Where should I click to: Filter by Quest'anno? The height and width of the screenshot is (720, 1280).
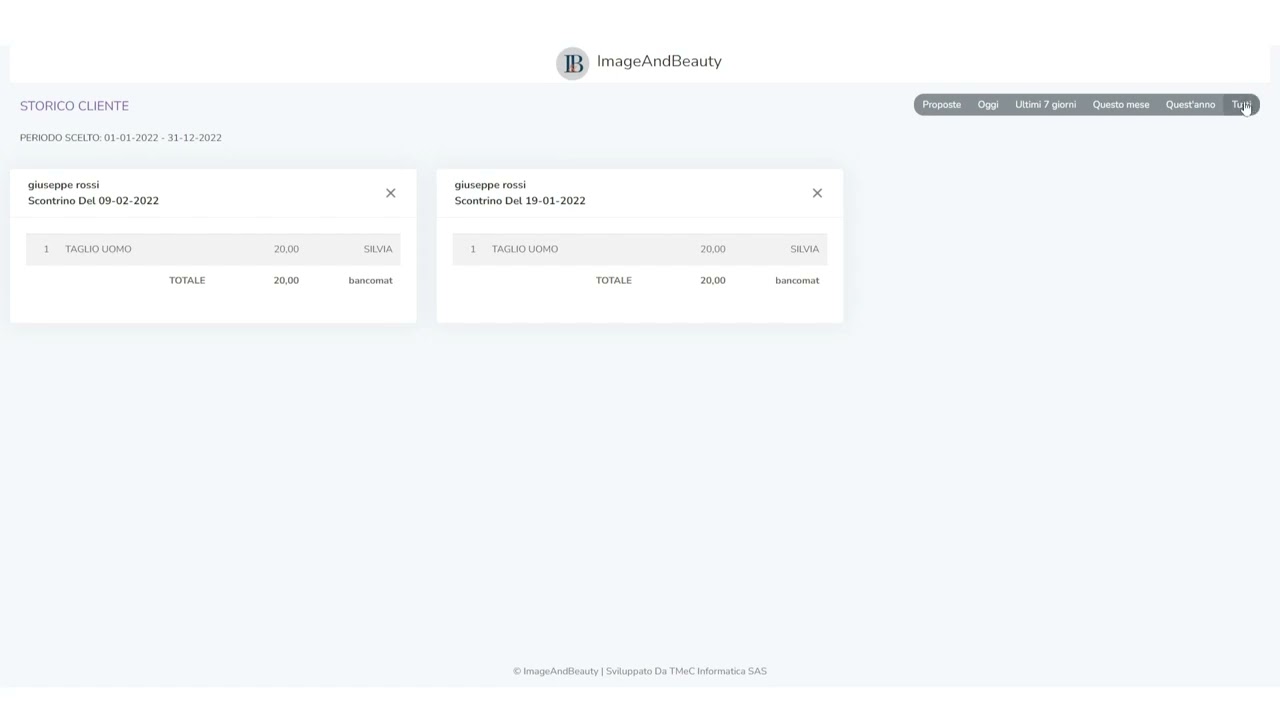click(1190, 105)
